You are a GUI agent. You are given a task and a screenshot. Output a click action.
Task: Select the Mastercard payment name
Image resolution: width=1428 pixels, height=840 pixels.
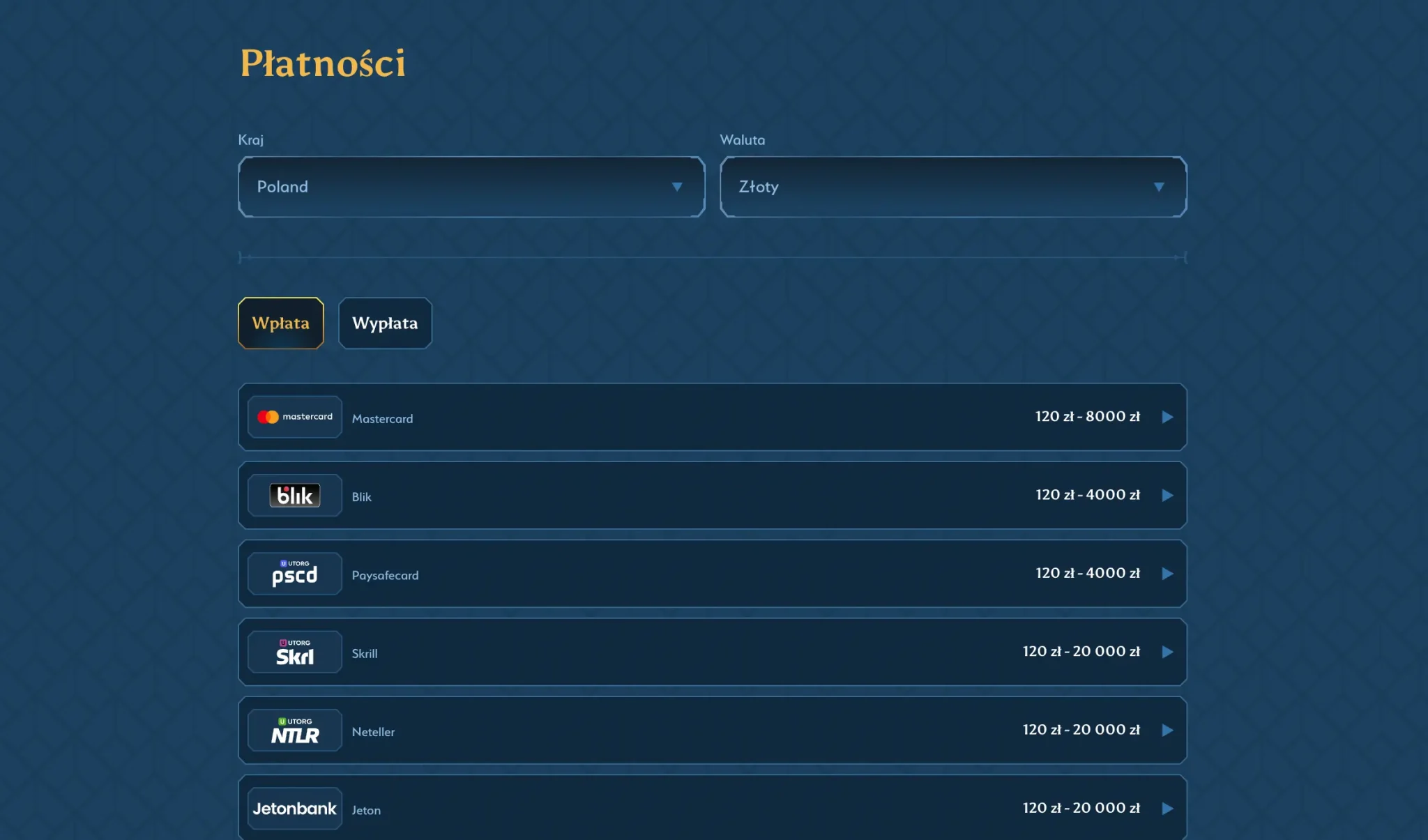tap(382, 419)
